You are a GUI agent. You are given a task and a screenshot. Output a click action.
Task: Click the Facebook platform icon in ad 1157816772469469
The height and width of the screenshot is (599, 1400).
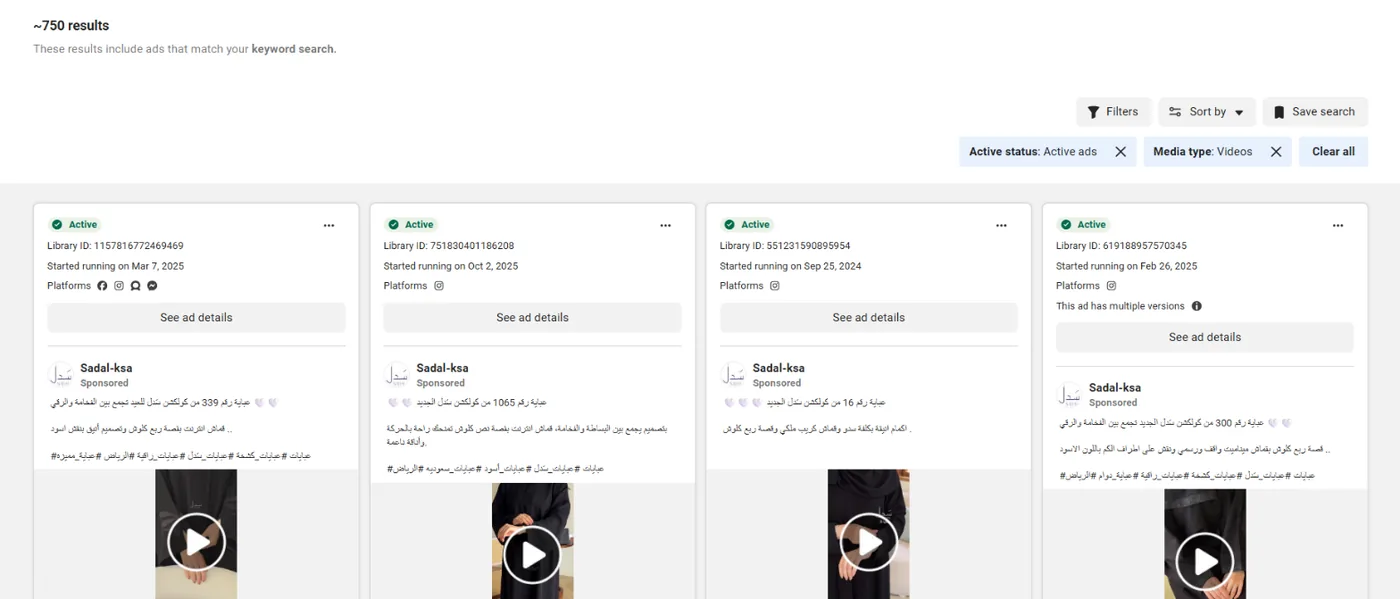click(x=102, y=286)
